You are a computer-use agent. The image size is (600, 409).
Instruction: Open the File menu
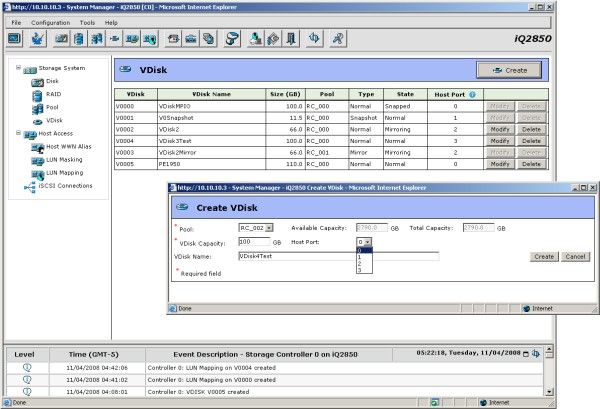coord(16,23)
